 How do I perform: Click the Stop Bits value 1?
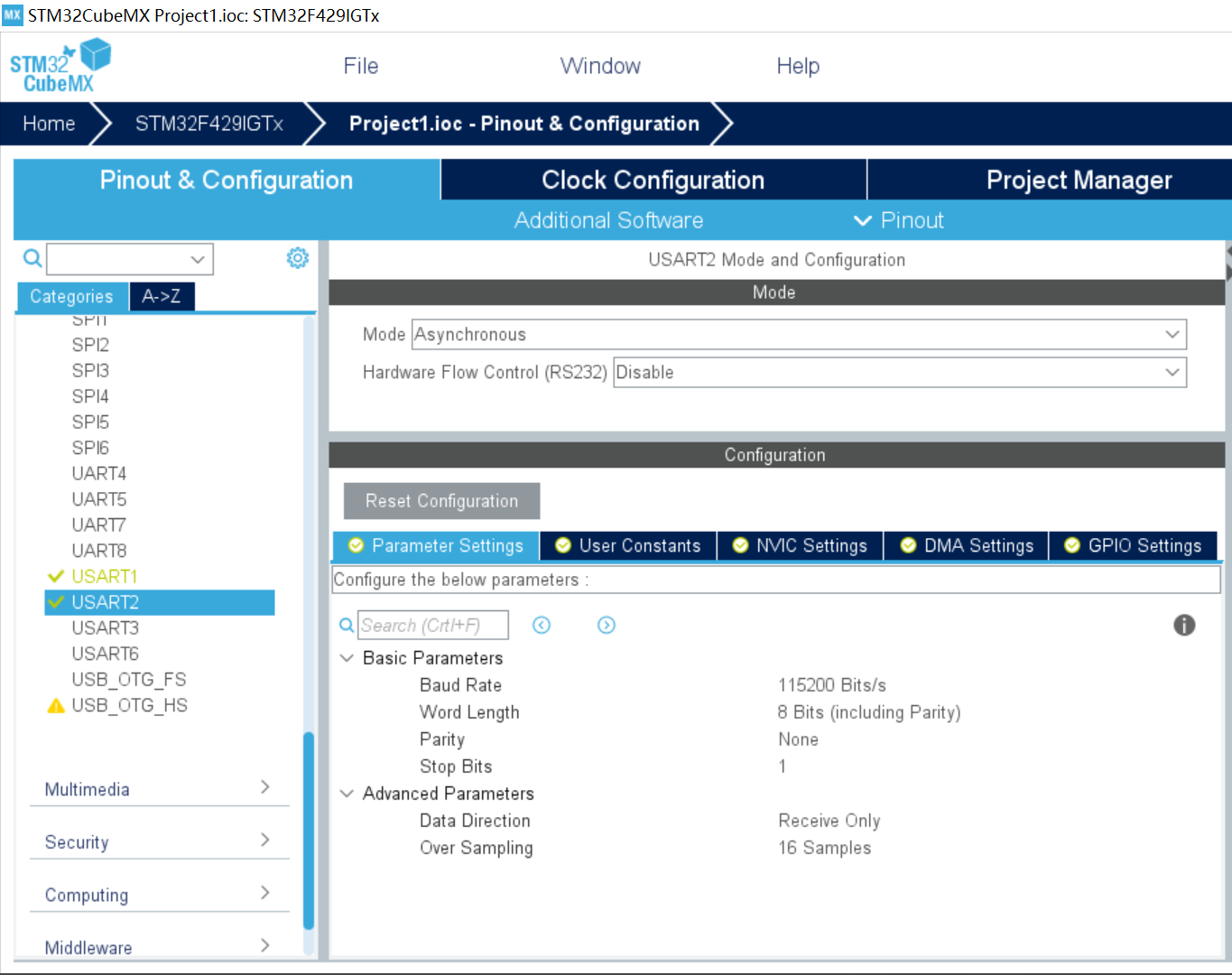pyautogui.click(x=783, y=766)
